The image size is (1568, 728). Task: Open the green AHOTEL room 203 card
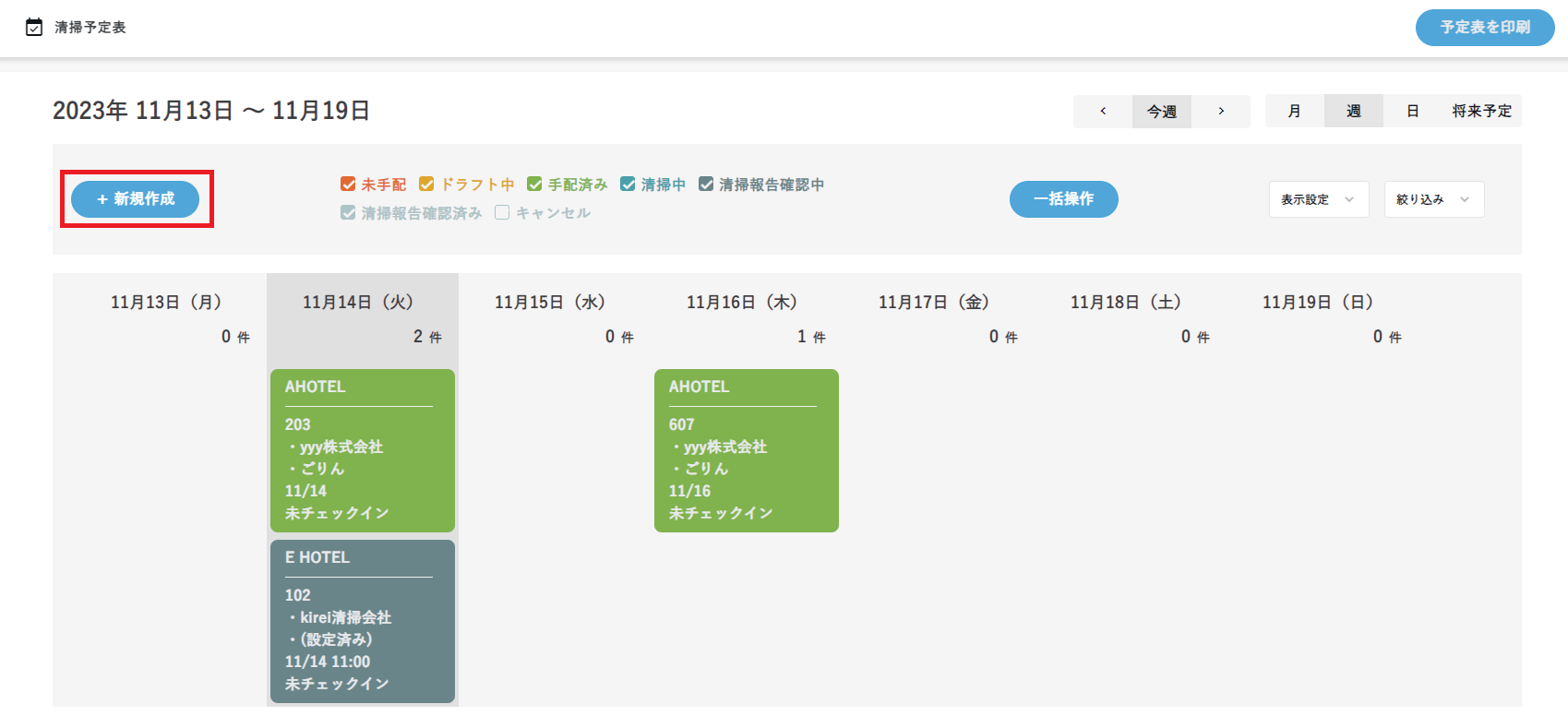point(363,450)
